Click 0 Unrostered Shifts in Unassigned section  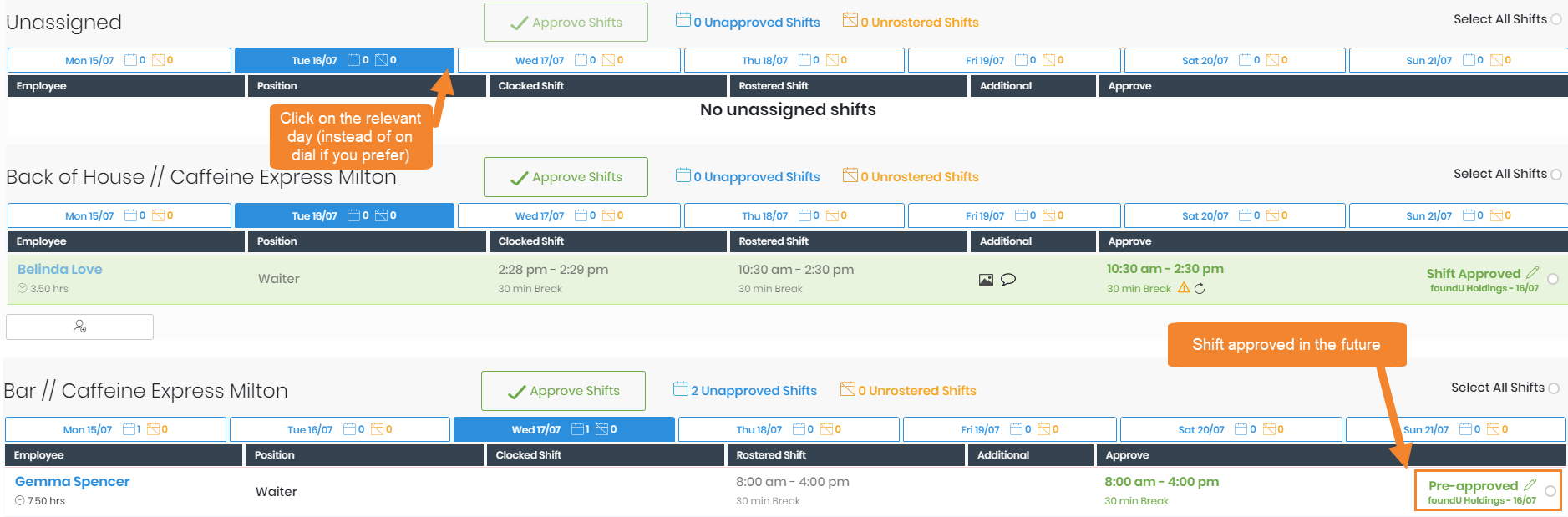[911, 22]
